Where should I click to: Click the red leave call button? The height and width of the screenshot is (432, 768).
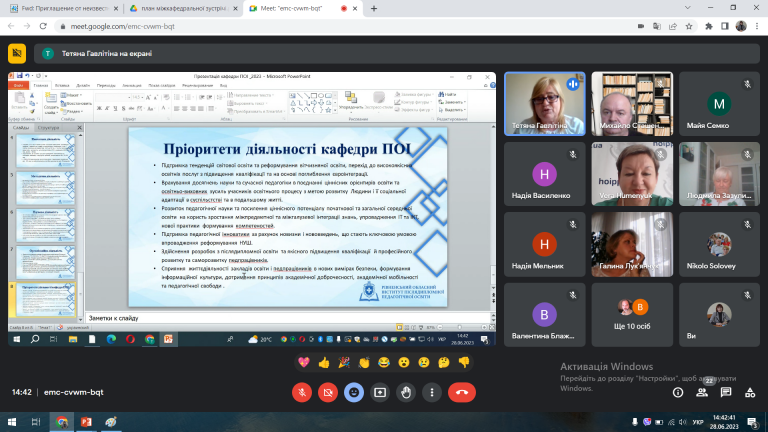(461, 392)
